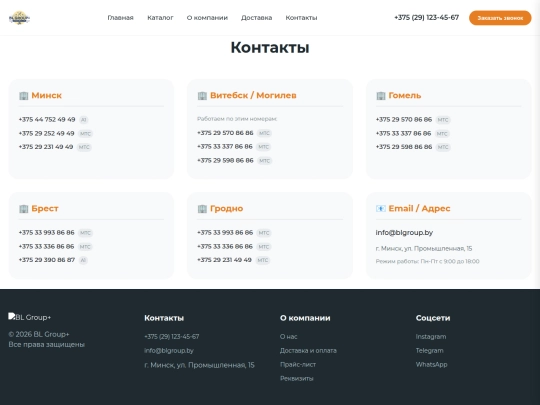
Task: Click the Соцсети footer heading
Action: [433, 318]
